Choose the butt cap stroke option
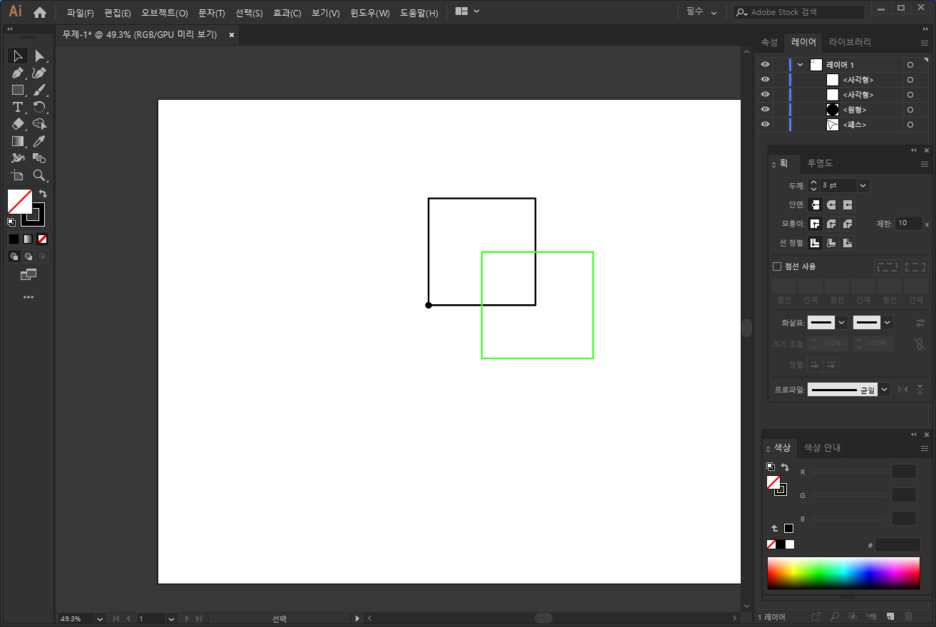The width and height of the screenshot is (936, 627). pos(815,205)
